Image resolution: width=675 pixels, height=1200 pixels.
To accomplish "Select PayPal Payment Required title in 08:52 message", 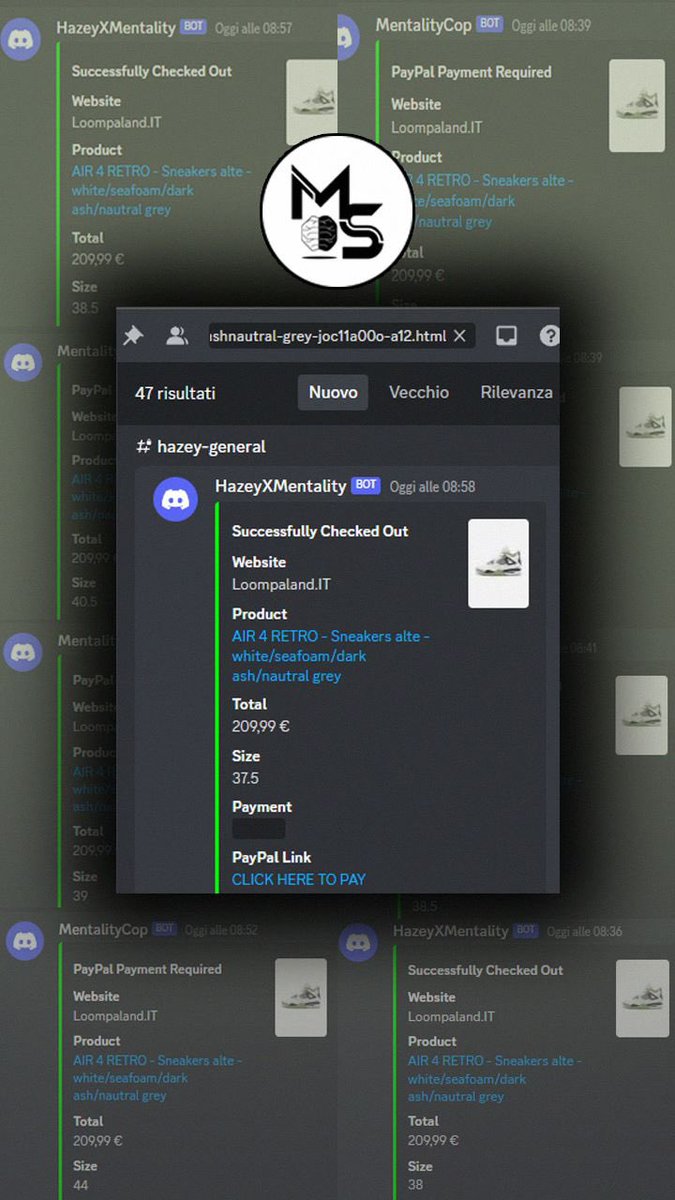I will [x=147, y=969].
